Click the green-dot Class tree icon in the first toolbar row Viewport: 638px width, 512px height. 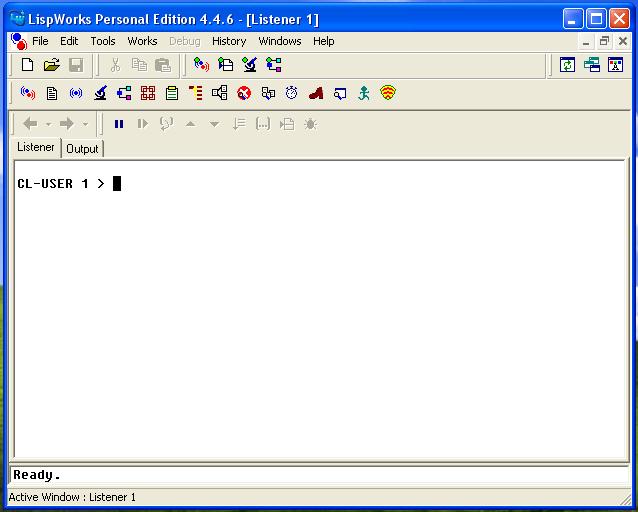click(x=273, y=64)
